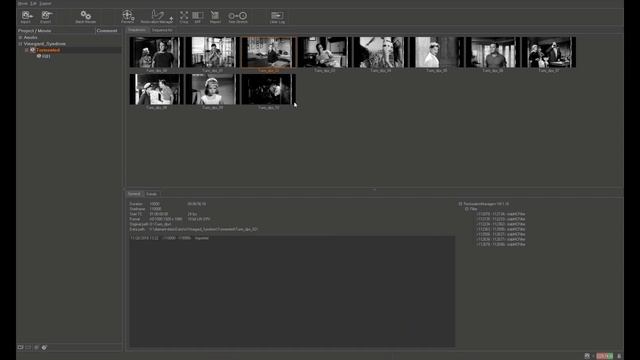Image resolution: width=640 pixels, height=360 pixels.
Task: Select the snapshot of woman in white coat
Action: 437,52
